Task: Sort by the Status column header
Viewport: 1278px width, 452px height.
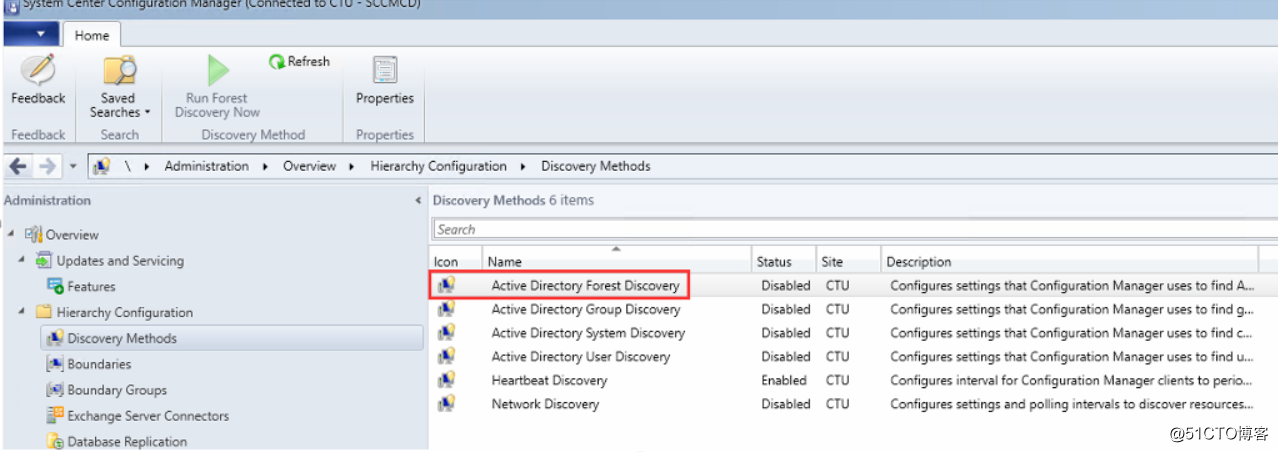Action: pyautogui.click(x=784, y=262)
